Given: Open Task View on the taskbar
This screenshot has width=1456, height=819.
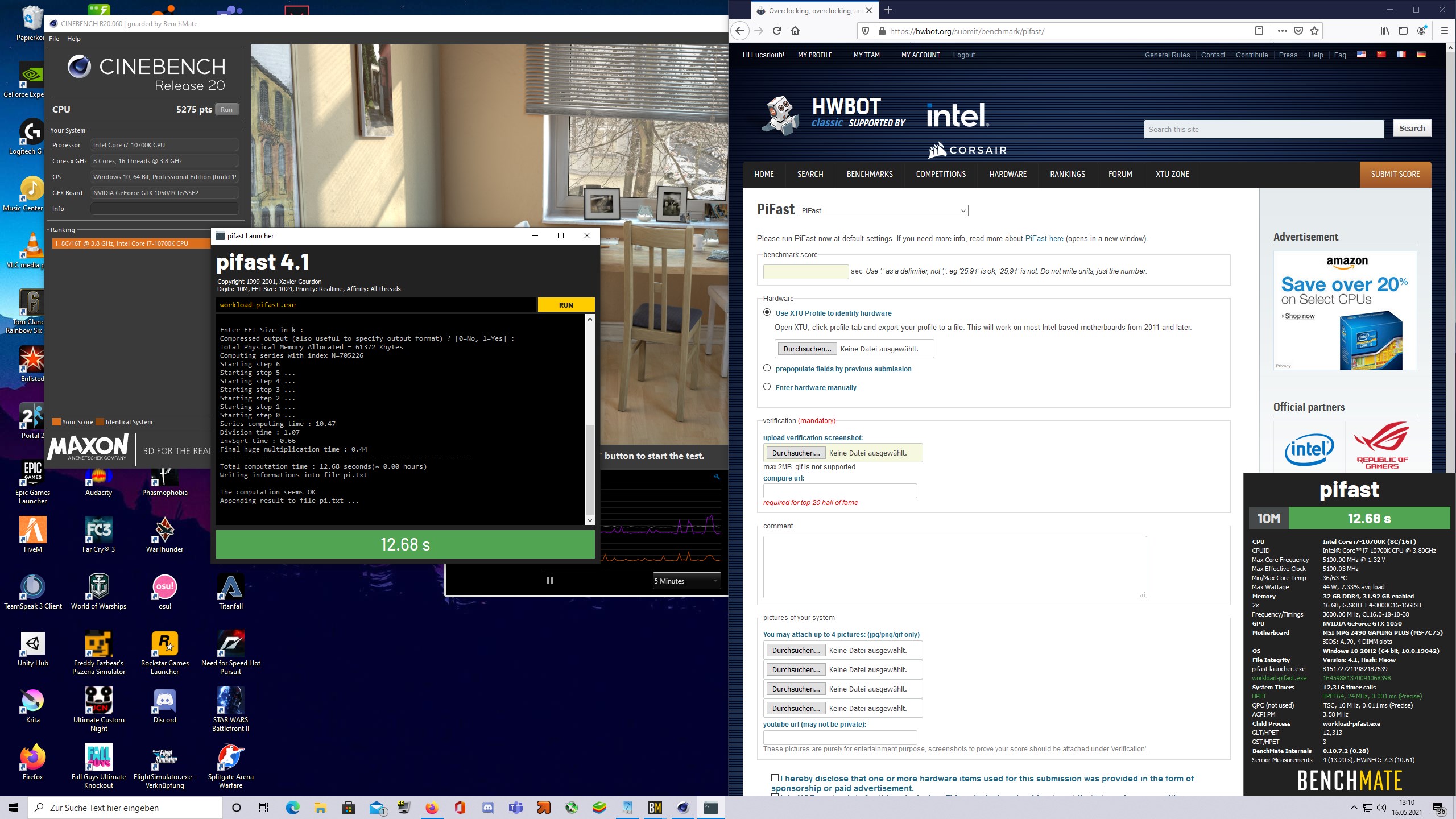Looking at the screenshot, I should pos(264,808).
